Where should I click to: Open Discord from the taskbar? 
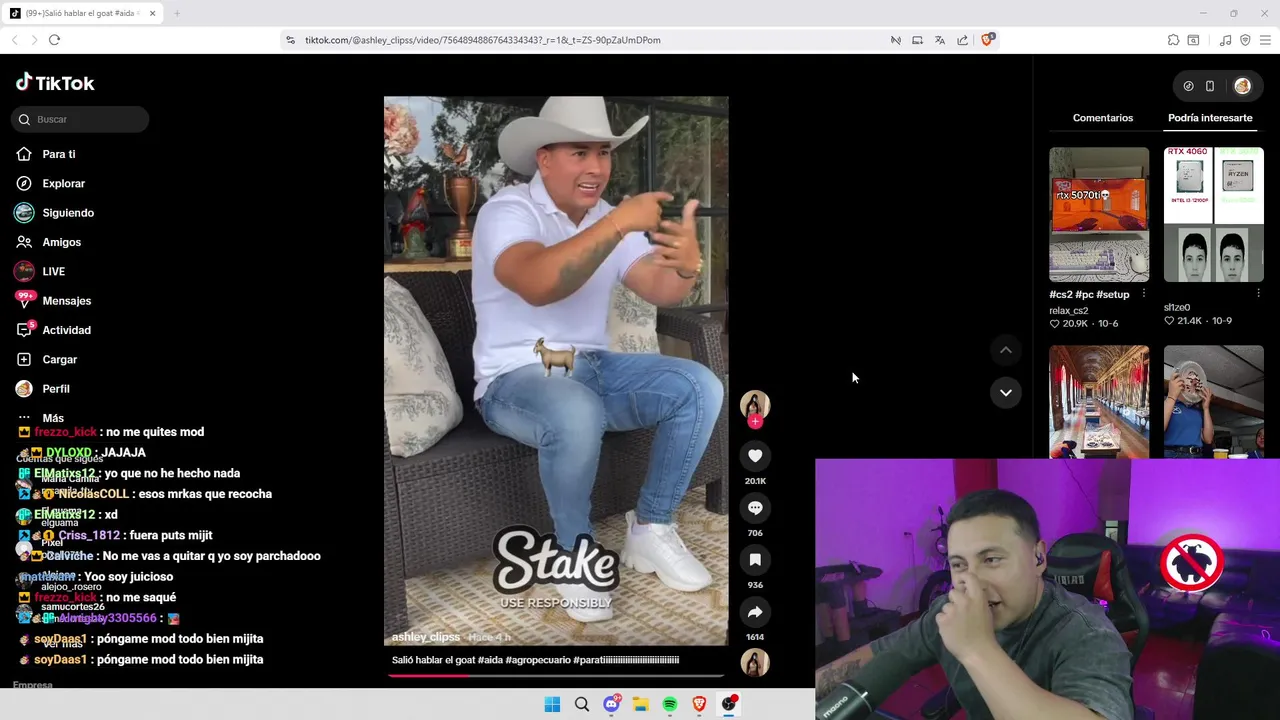[611, 705]
